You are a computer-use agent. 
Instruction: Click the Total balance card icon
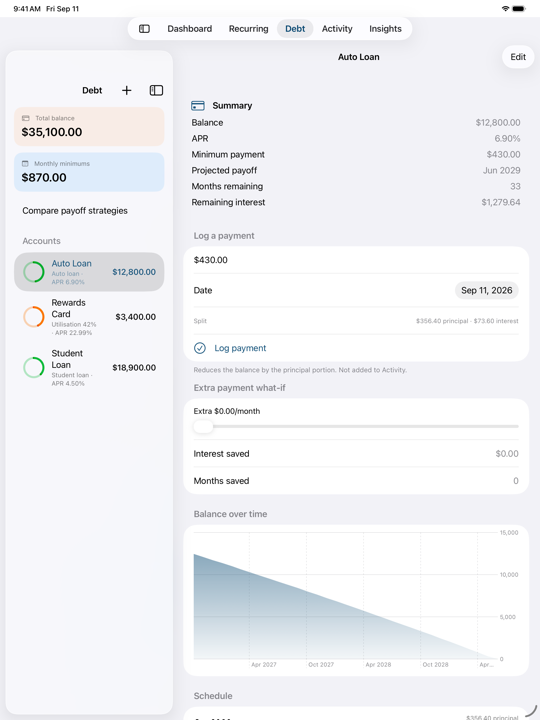coord(26,118)
